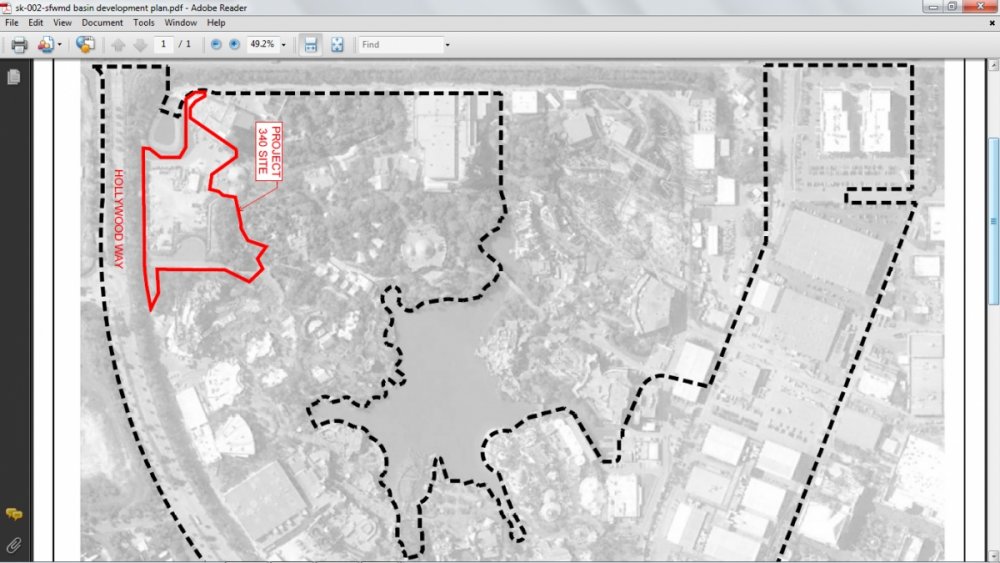Toggle one full page view mode
The height and width of the screenshot is (563, 1000).
click(x=337, y=45)
